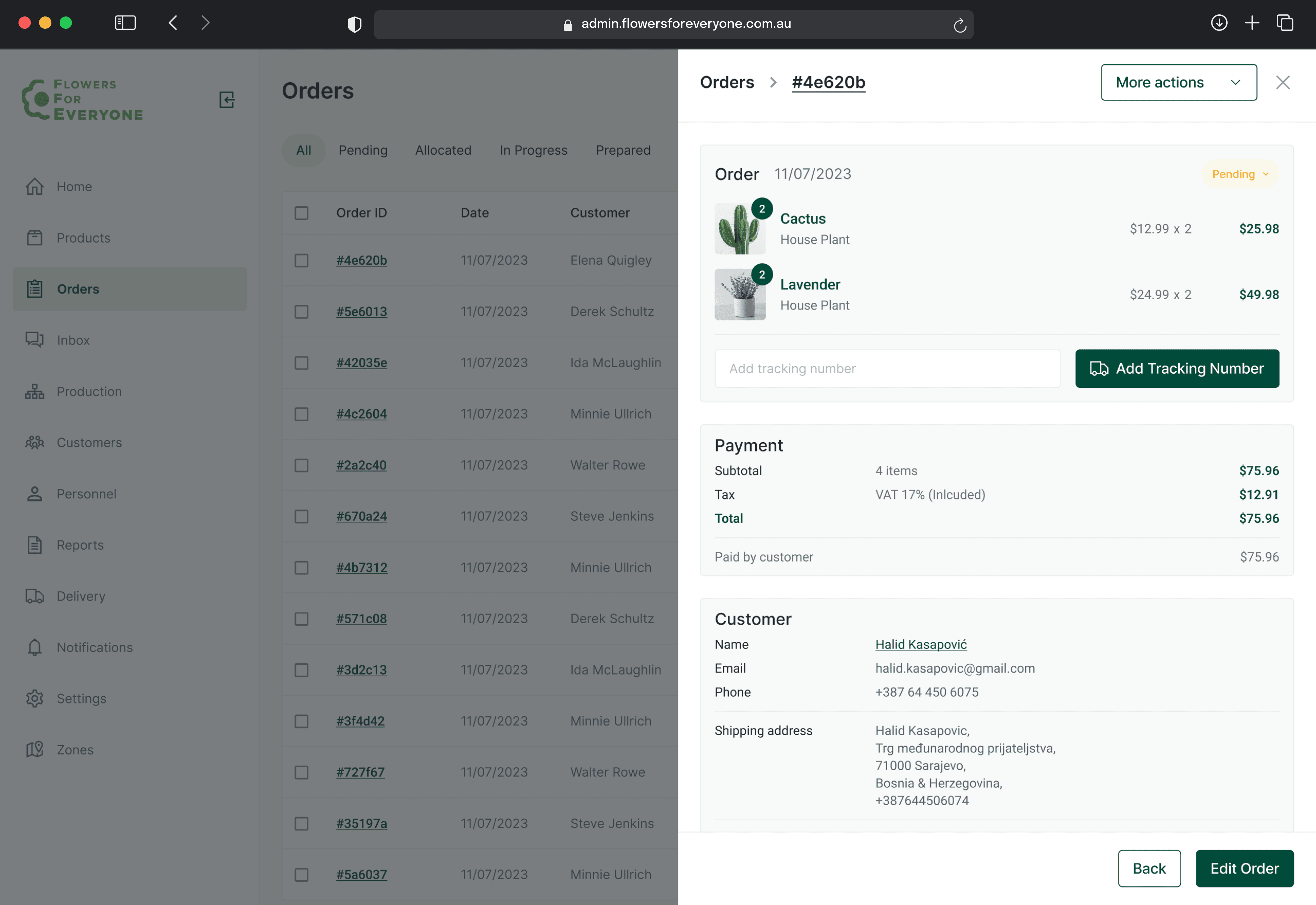Click the Delivery truck icon in sidebar
Viewport: 1316px width, 905px height.
coord(35,596)
